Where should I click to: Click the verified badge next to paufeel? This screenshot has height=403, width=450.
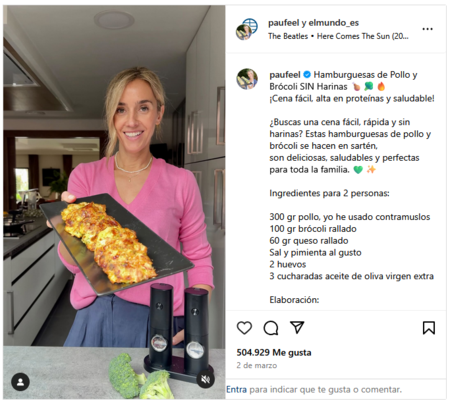[x=307, y=74]
